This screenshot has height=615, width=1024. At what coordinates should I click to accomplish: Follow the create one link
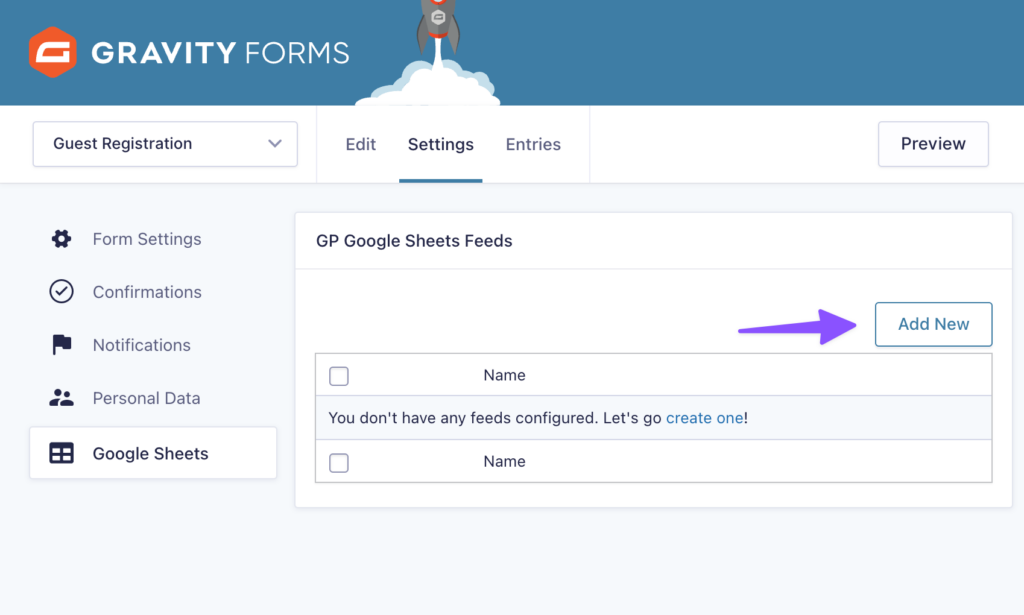705,418
